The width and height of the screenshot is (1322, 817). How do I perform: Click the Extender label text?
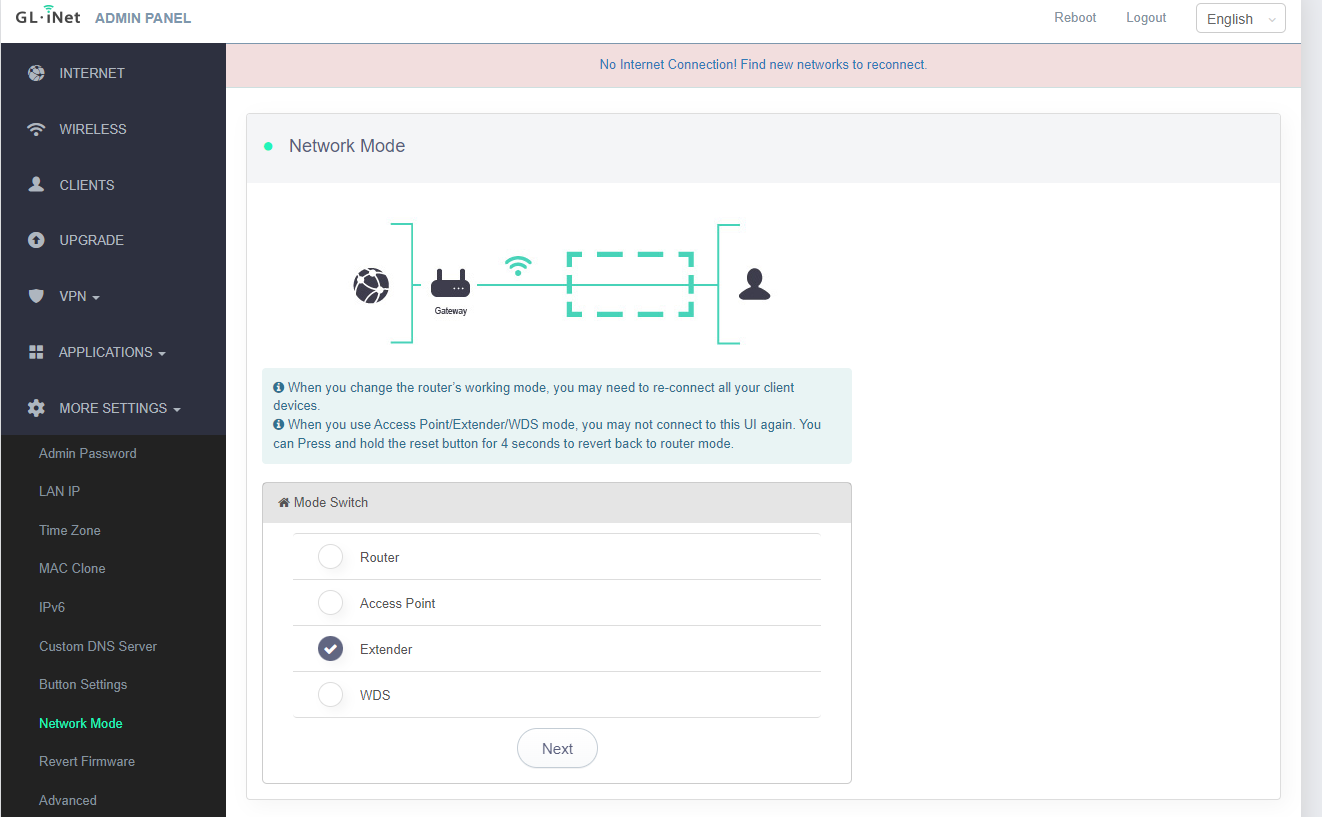pos(386,649)
